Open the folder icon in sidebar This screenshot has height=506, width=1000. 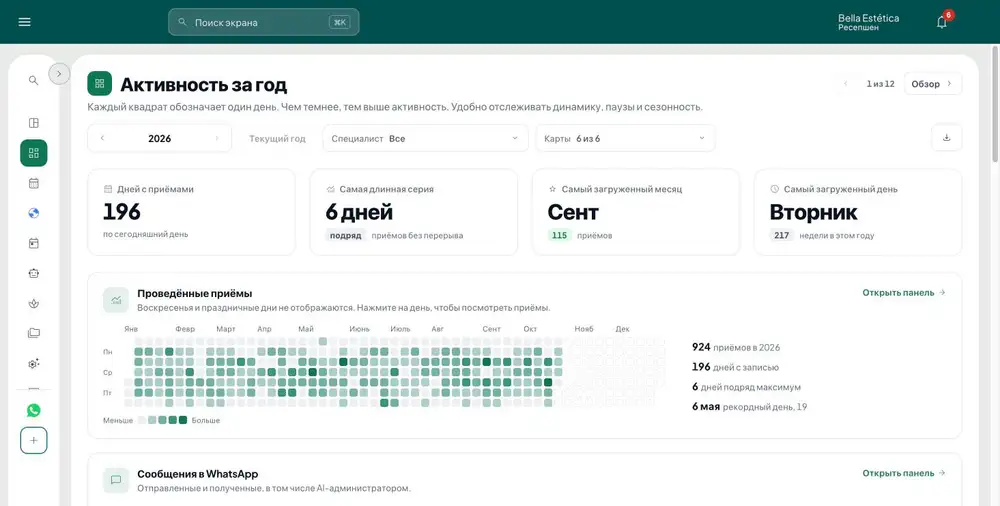[34, 333]
